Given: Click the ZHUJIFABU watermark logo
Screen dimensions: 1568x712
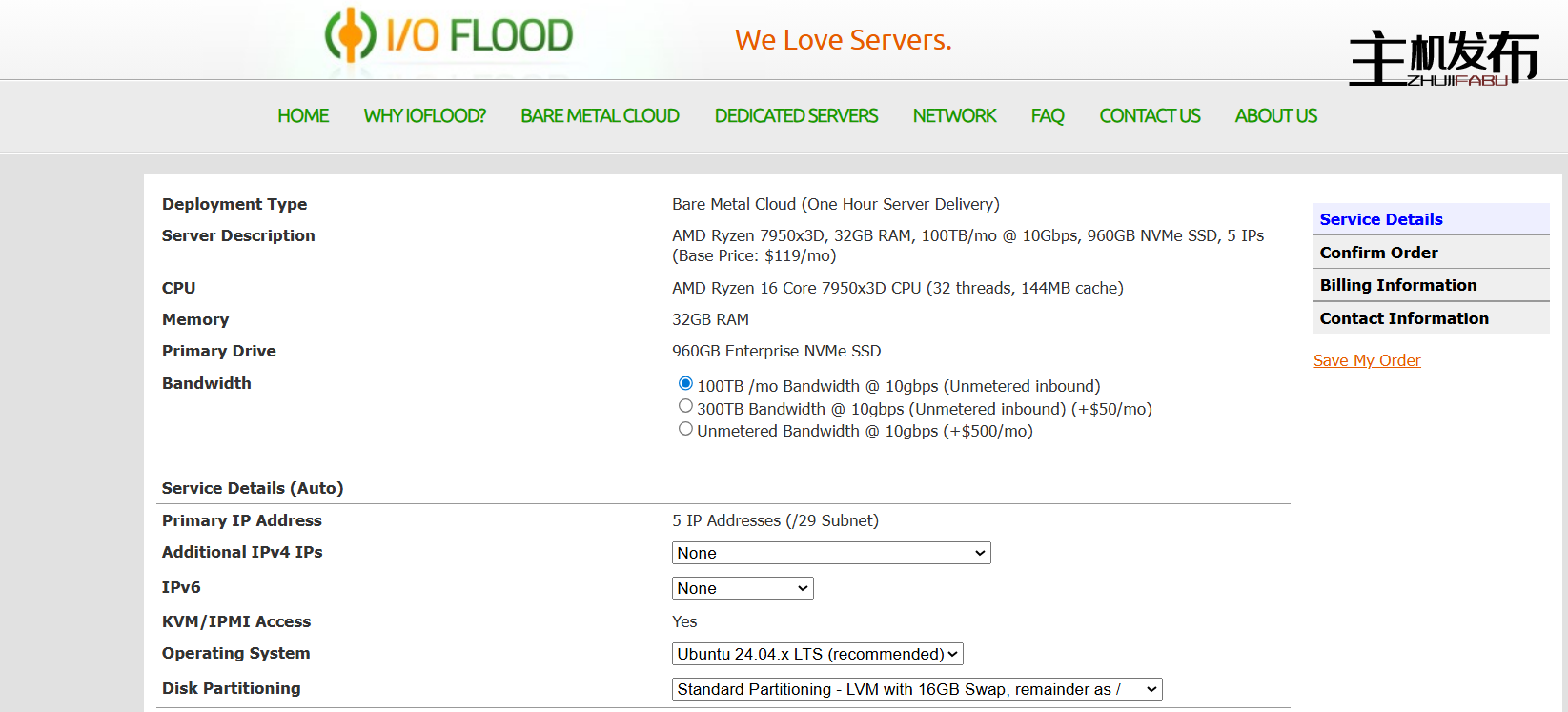Looking at the screenshot, I should point(1443,58).
